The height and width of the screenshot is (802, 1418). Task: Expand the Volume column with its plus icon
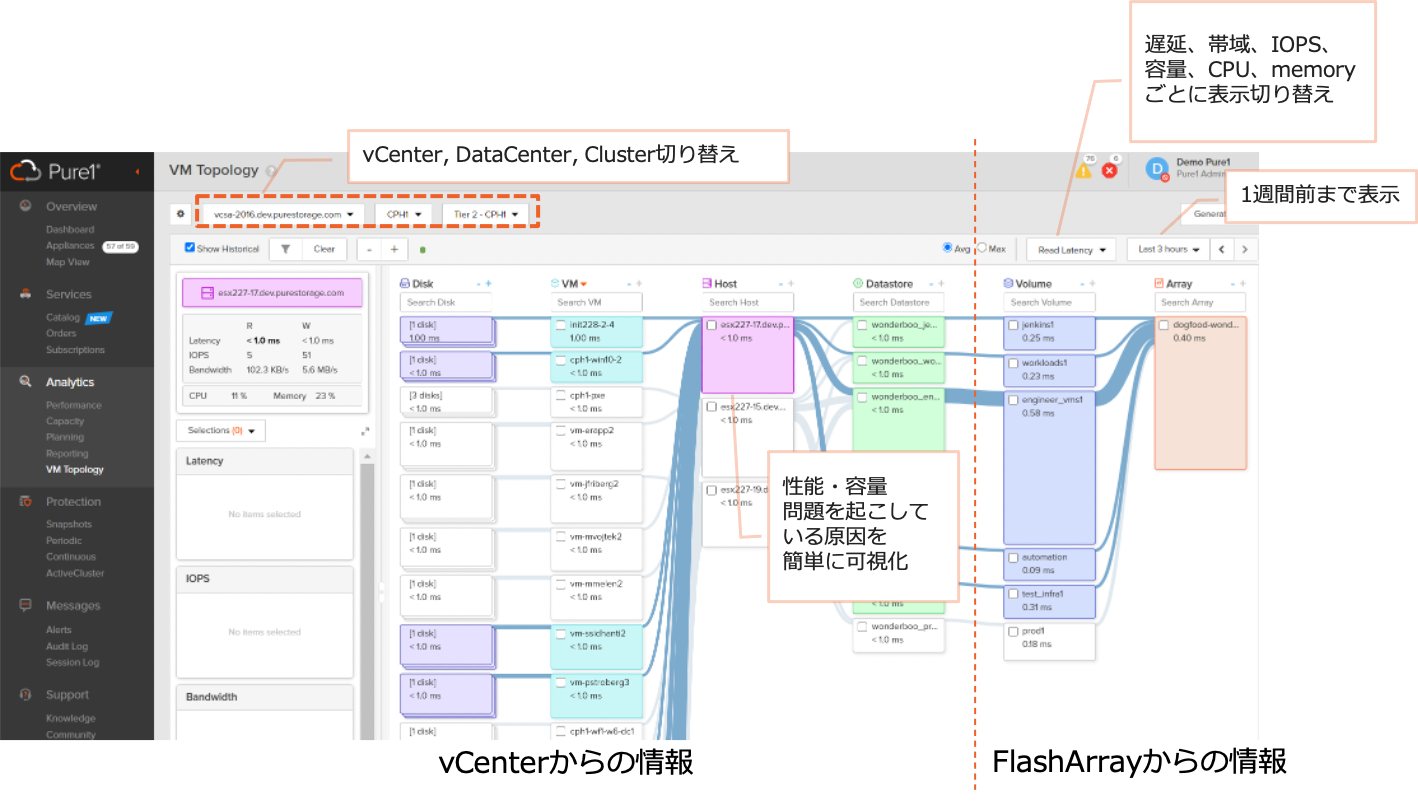[1091, 284]
